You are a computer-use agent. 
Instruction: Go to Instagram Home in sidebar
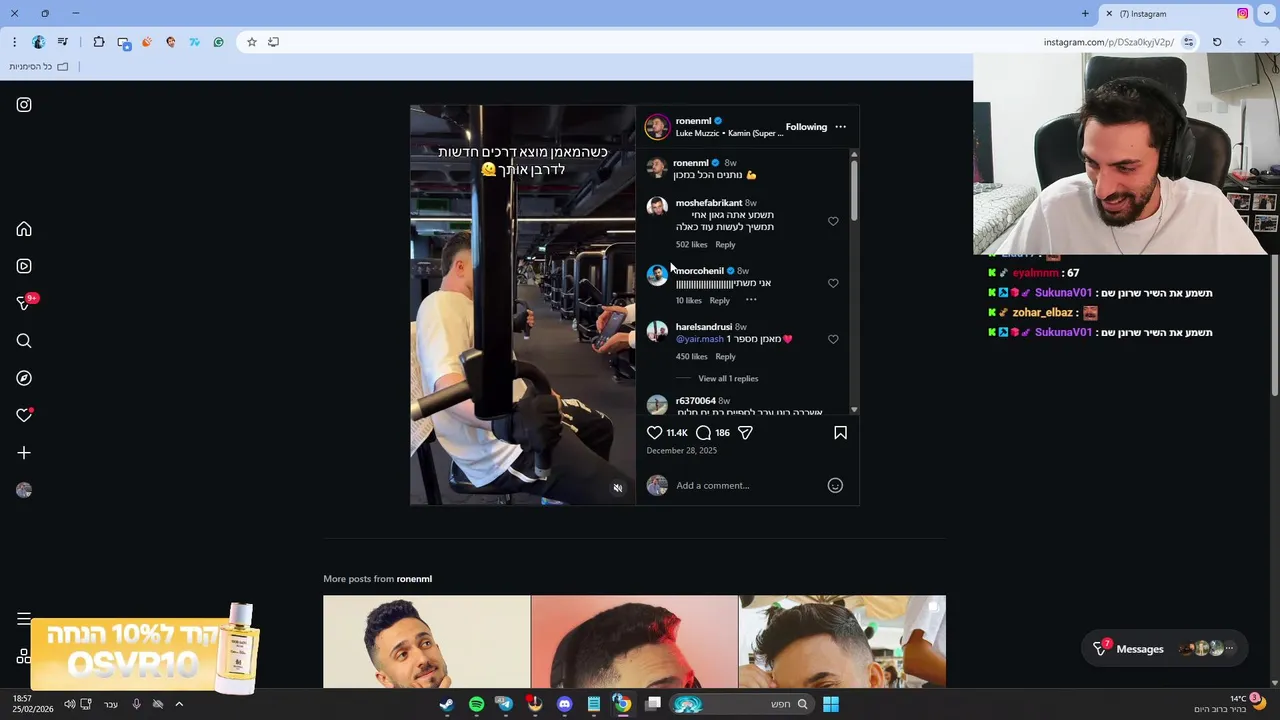pyautogui.click(x=24, y=229)
